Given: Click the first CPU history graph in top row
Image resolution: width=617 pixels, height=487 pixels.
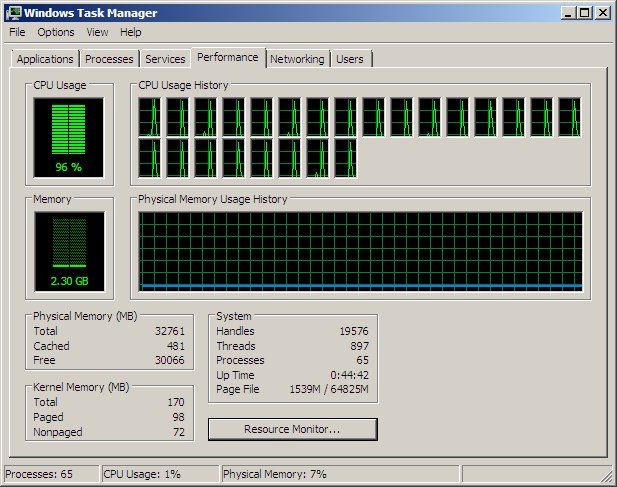Looking at the screenshot, I should 150,117.
